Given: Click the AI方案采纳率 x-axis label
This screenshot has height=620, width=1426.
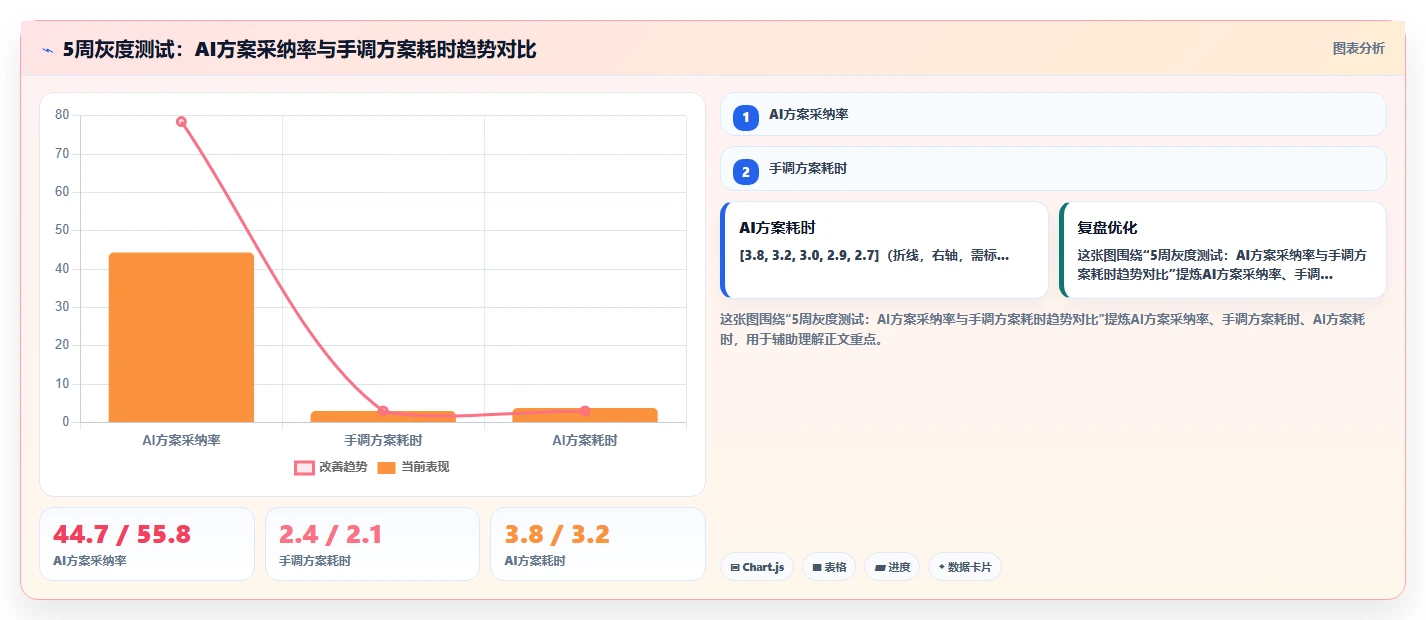Looking at the screenshot, I should (x=181, y=440).
